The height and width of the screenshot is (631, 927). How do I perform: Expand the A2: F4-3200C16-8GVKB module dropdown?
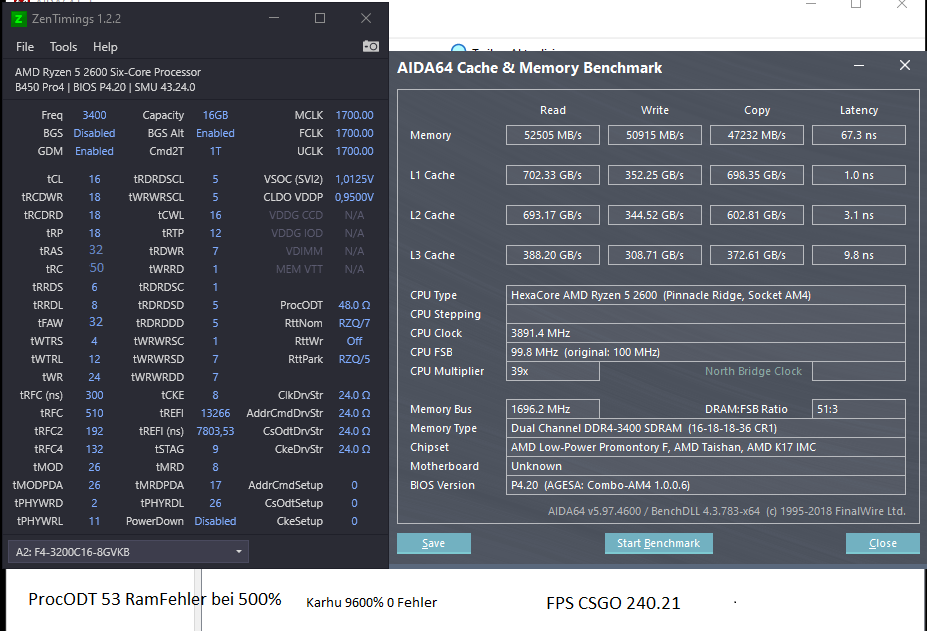(128, 552)
